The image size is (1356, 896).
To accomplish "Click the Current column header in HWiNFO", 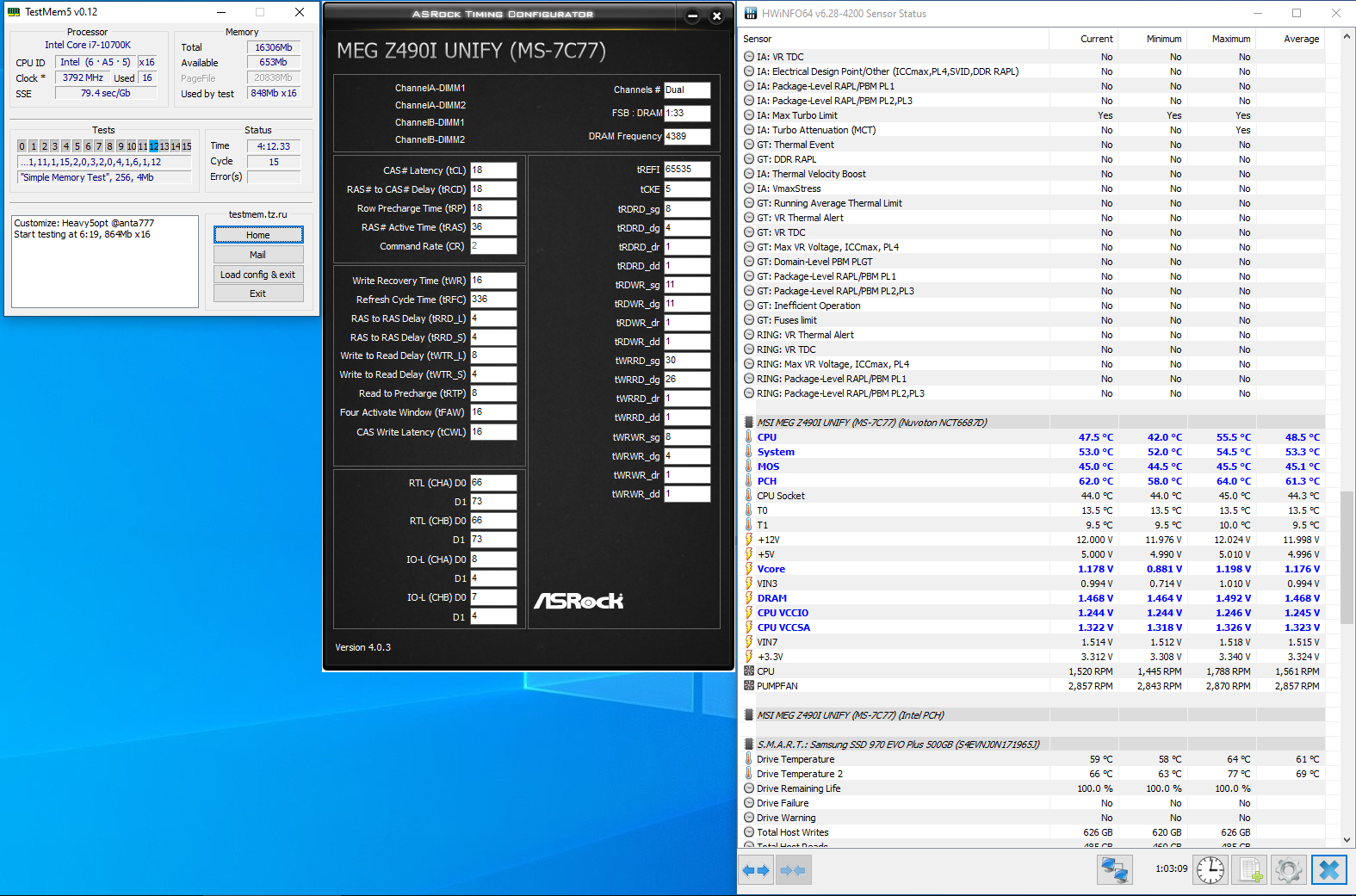I will coord(1083,39).
